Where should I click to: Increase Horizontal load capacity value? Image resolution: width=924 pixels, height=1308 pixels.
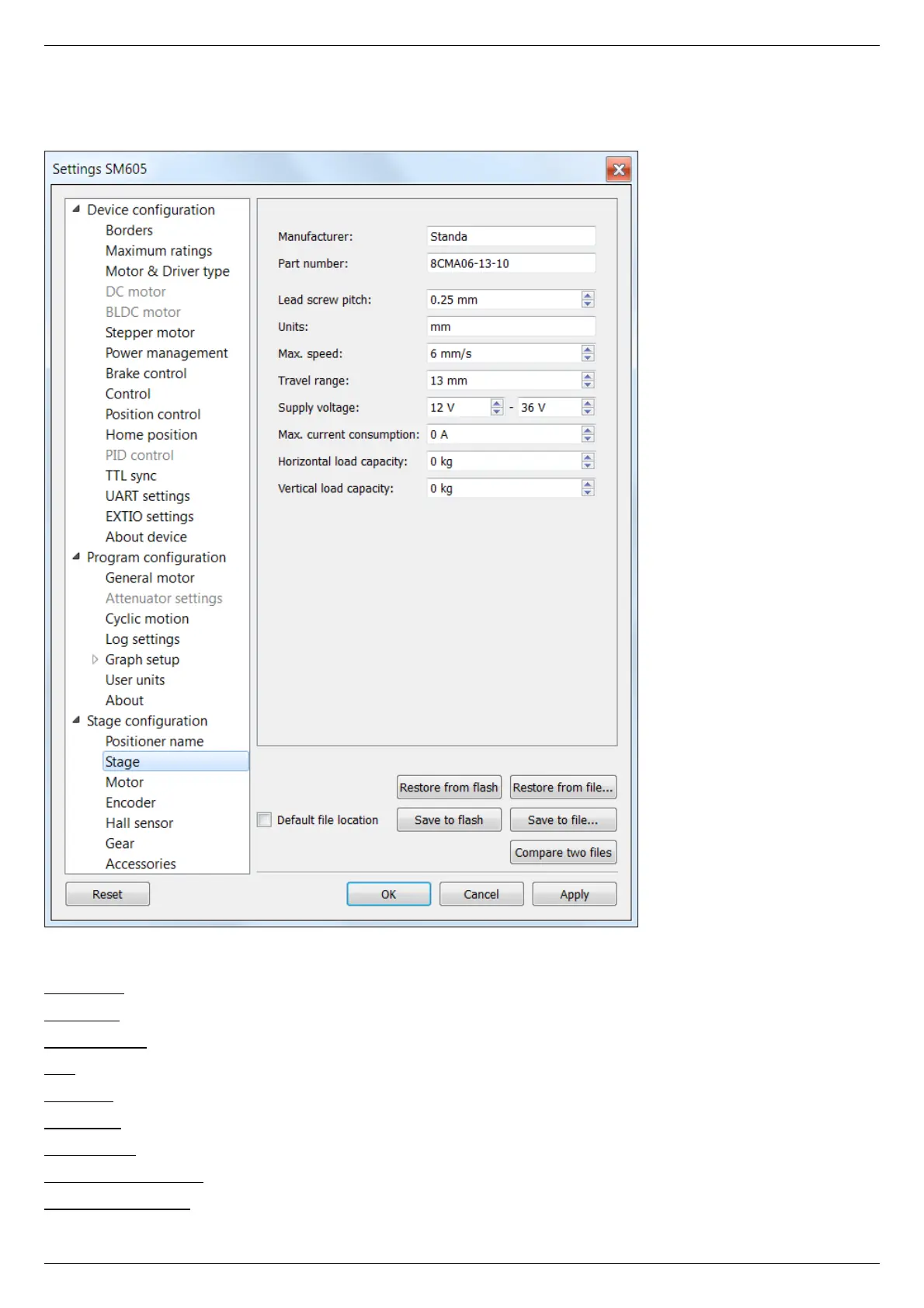tap(588, 457)
